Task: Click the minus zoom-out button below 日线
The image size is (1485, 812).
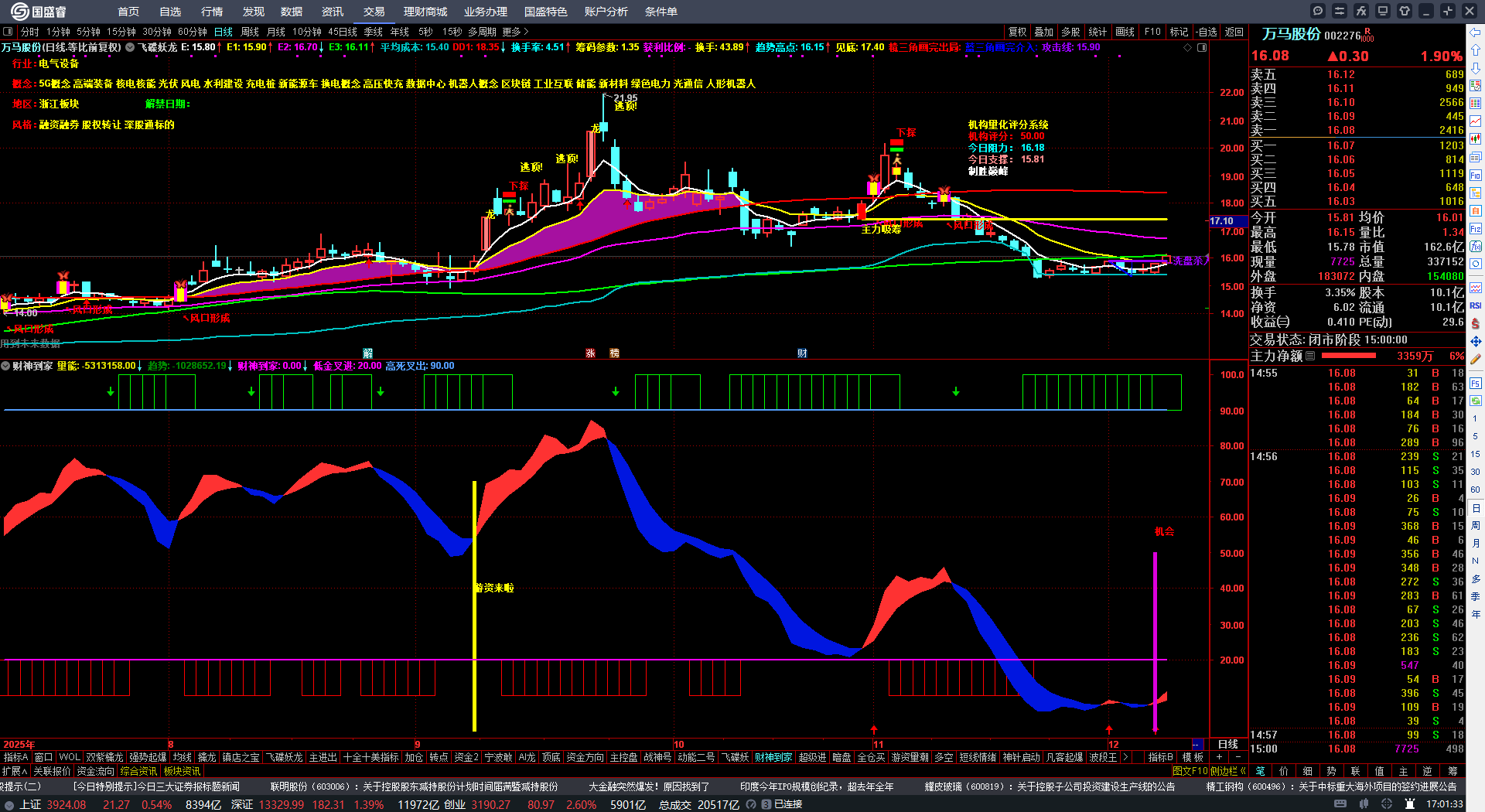Action: [x=1238, y=757]
